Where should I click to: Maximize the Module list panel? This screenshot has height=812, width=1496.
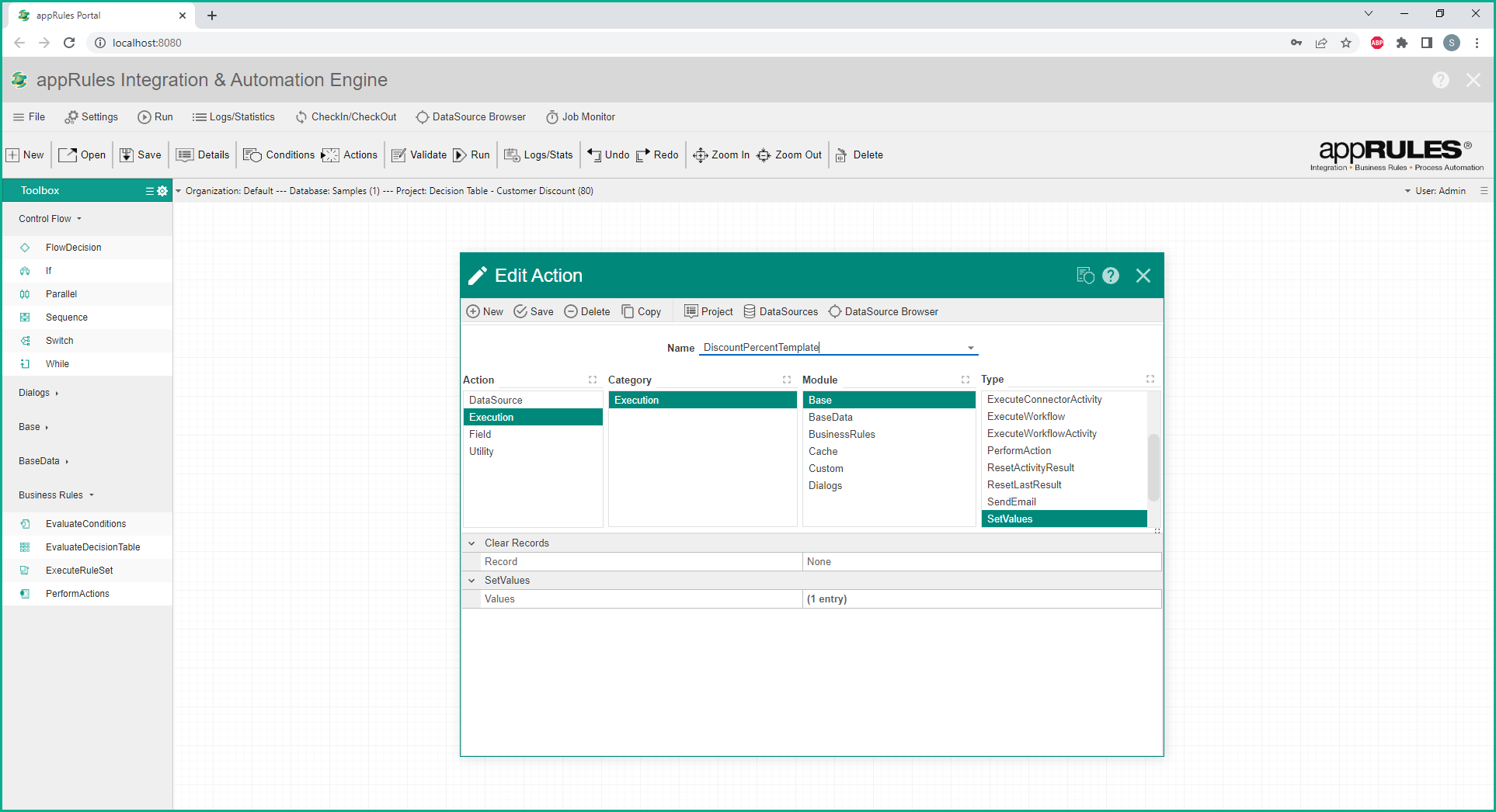click(x=965, y=380)
